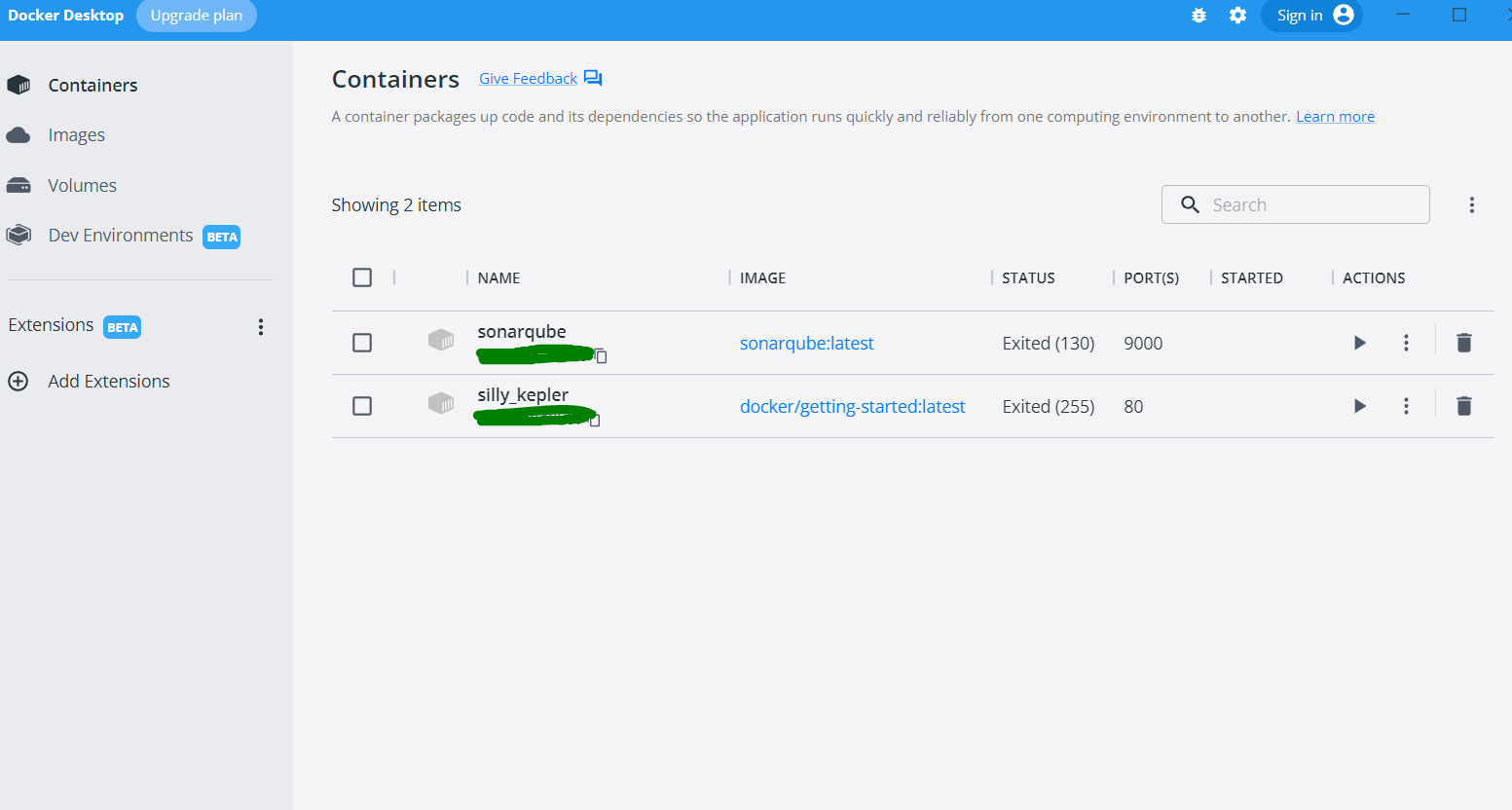Viewport: 1512px width, 810px height.
Task: Open the Containers section icon
Action: [18, 85]
